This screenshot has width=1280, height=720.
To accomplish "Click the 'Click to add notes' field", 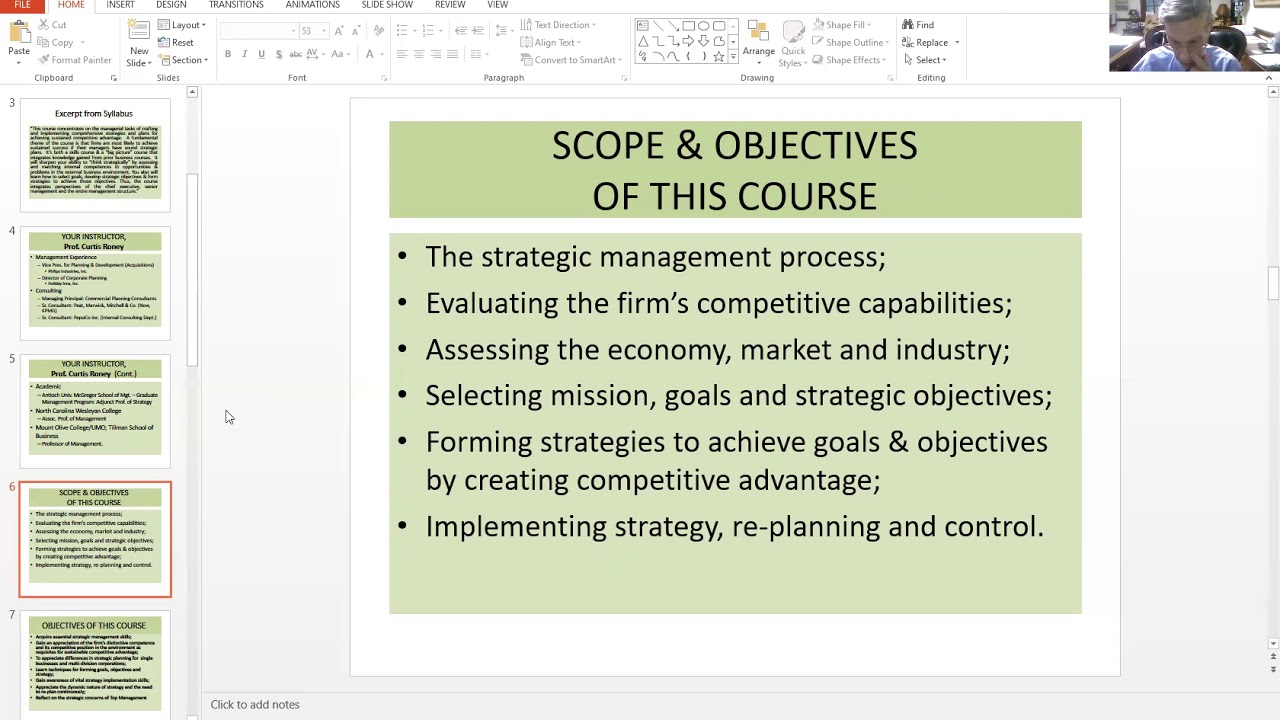I will tap(254, 705).
